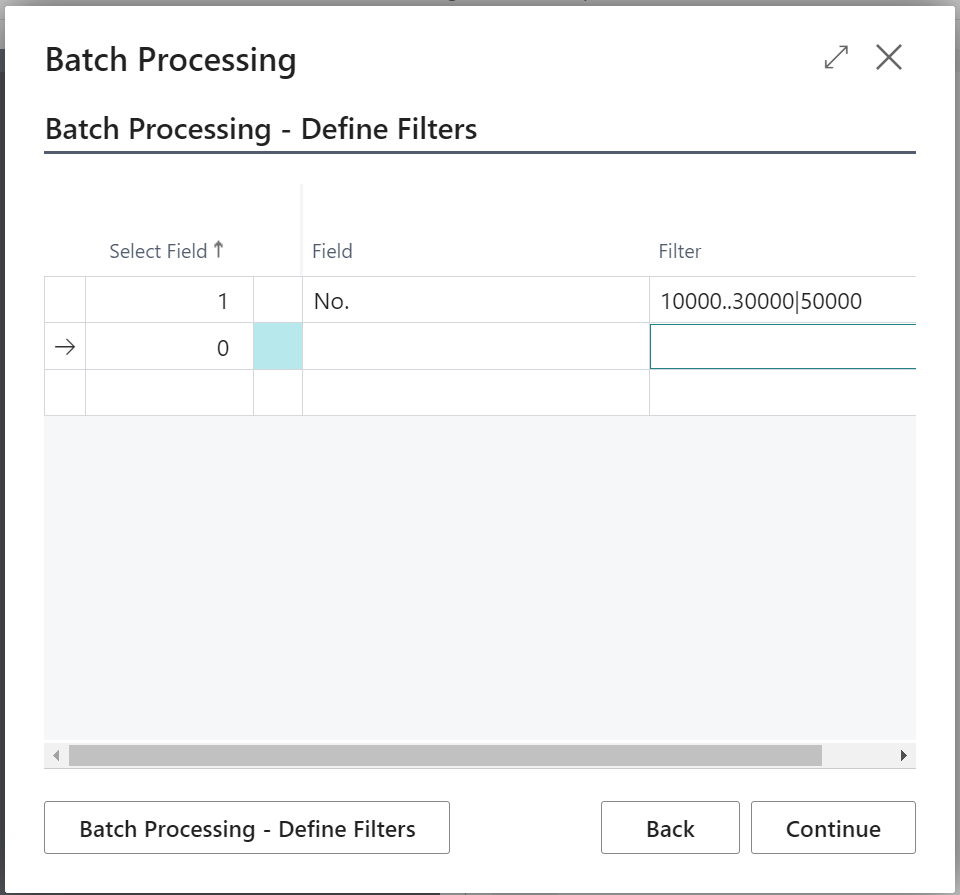Screen dimensions: 960x895
Task: Click the empty Field cell in second row
Action: point(475,347)
